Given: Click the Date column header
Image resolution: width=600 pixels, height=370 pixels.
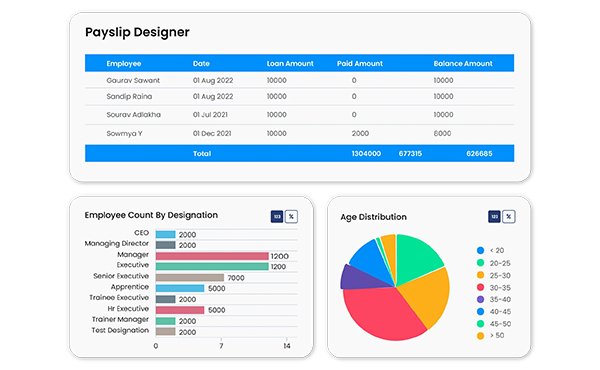Looking at the screenshot, I should tap(201, 64).
